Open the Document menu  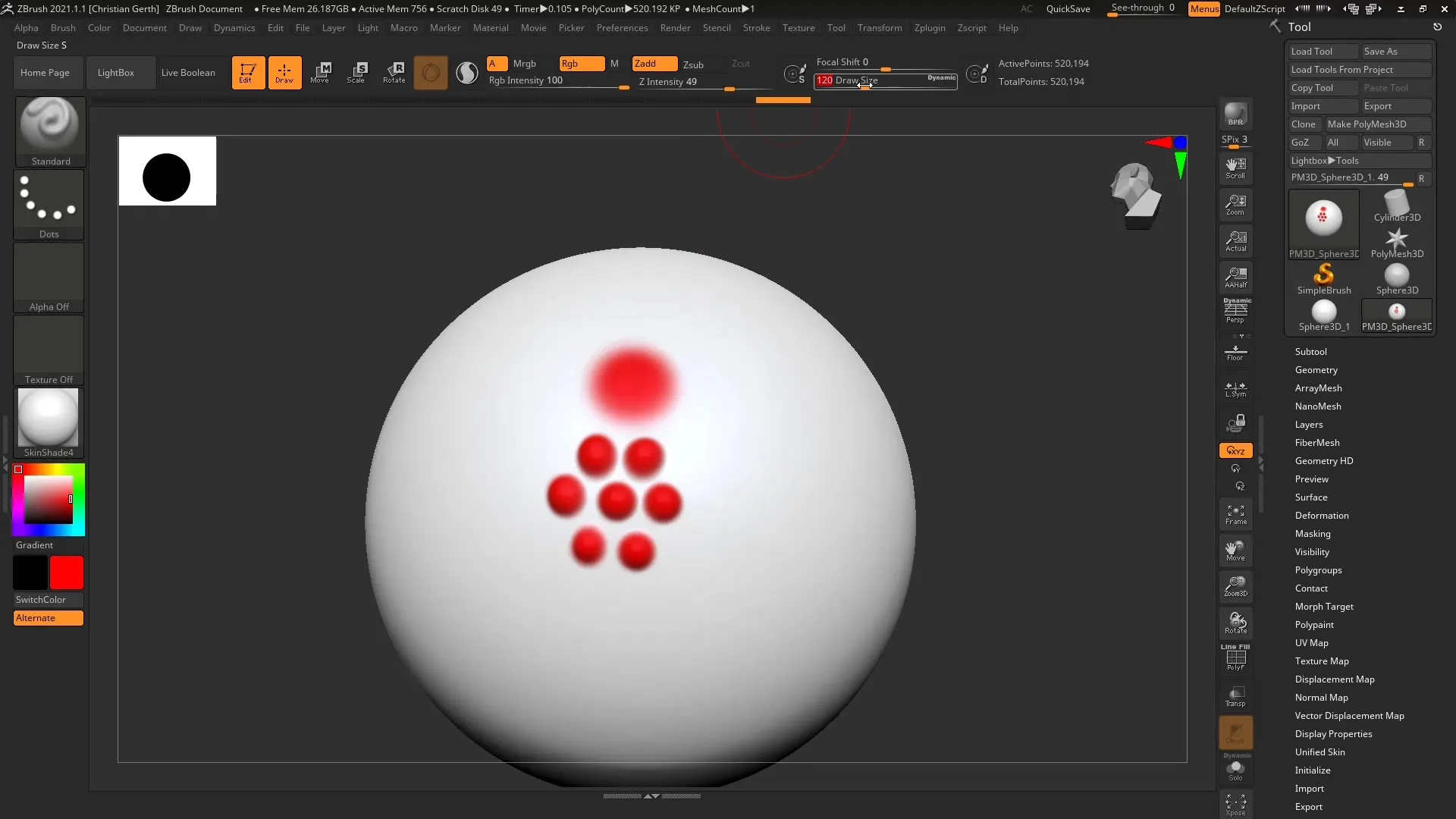click(x=144, y=28)
